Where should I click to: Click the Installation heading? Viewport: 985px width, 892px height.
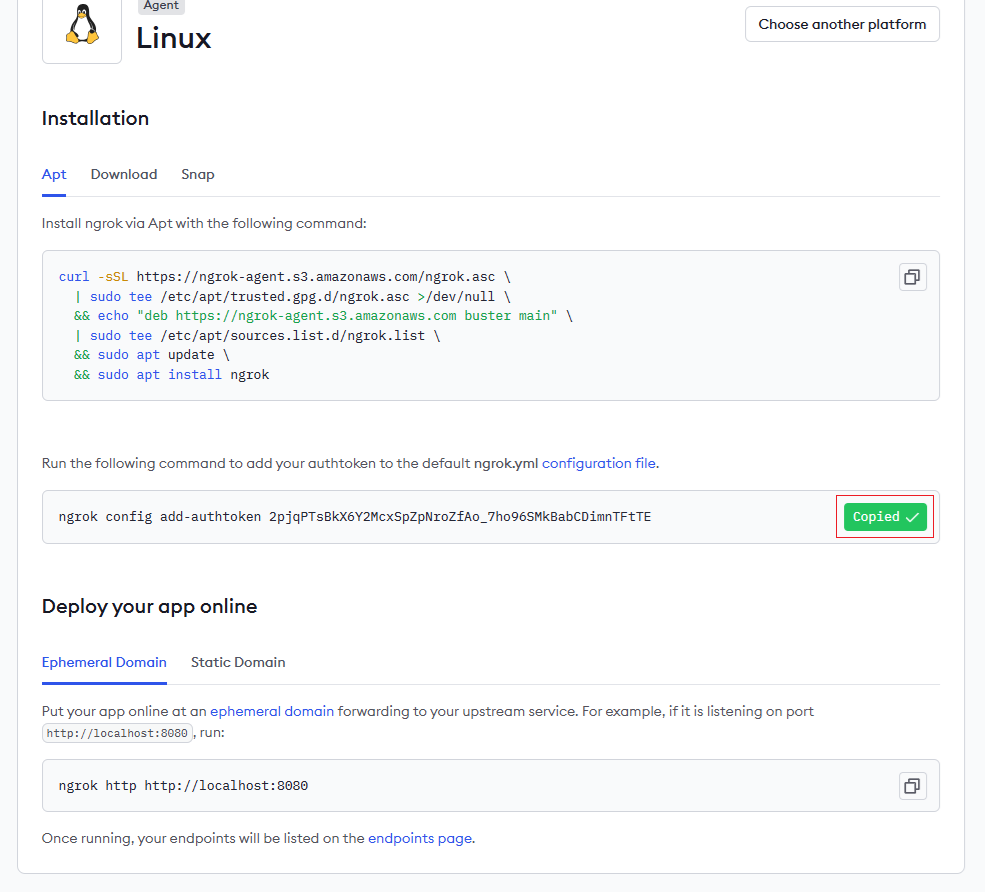95,119
